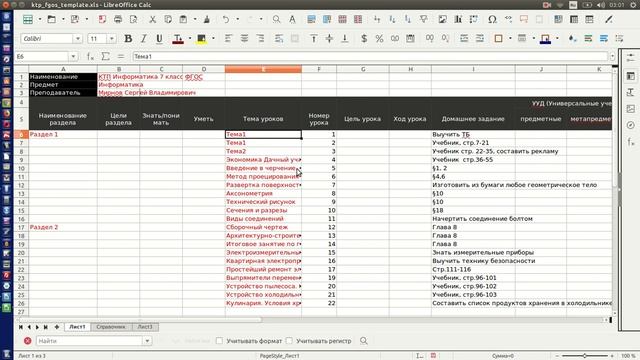Open the trash icon in Ubuntu launcher
The image size is (640, 360).
(x=7, y=354)
